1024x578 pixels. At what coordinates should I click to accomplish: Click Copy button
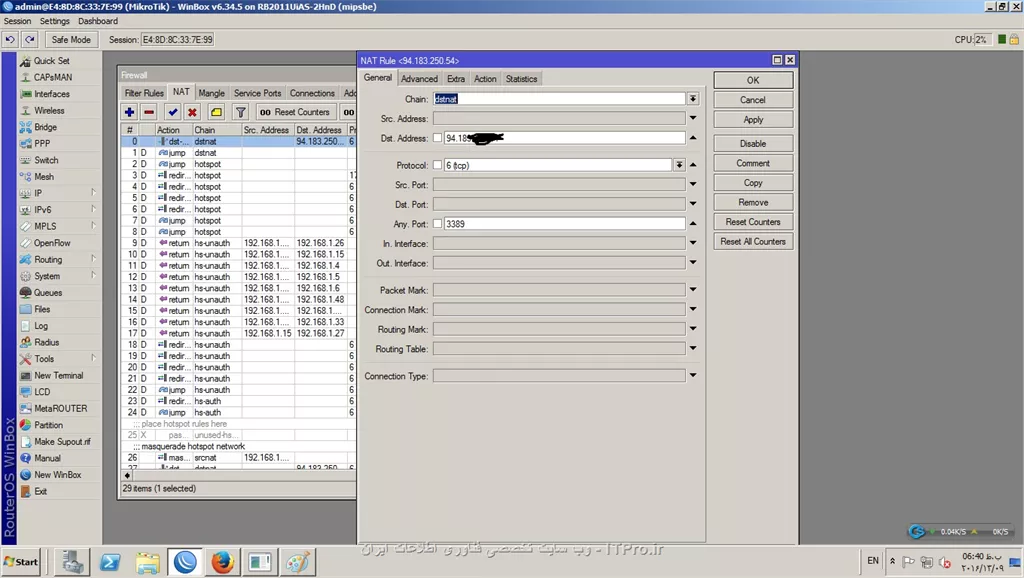[753, 183]
